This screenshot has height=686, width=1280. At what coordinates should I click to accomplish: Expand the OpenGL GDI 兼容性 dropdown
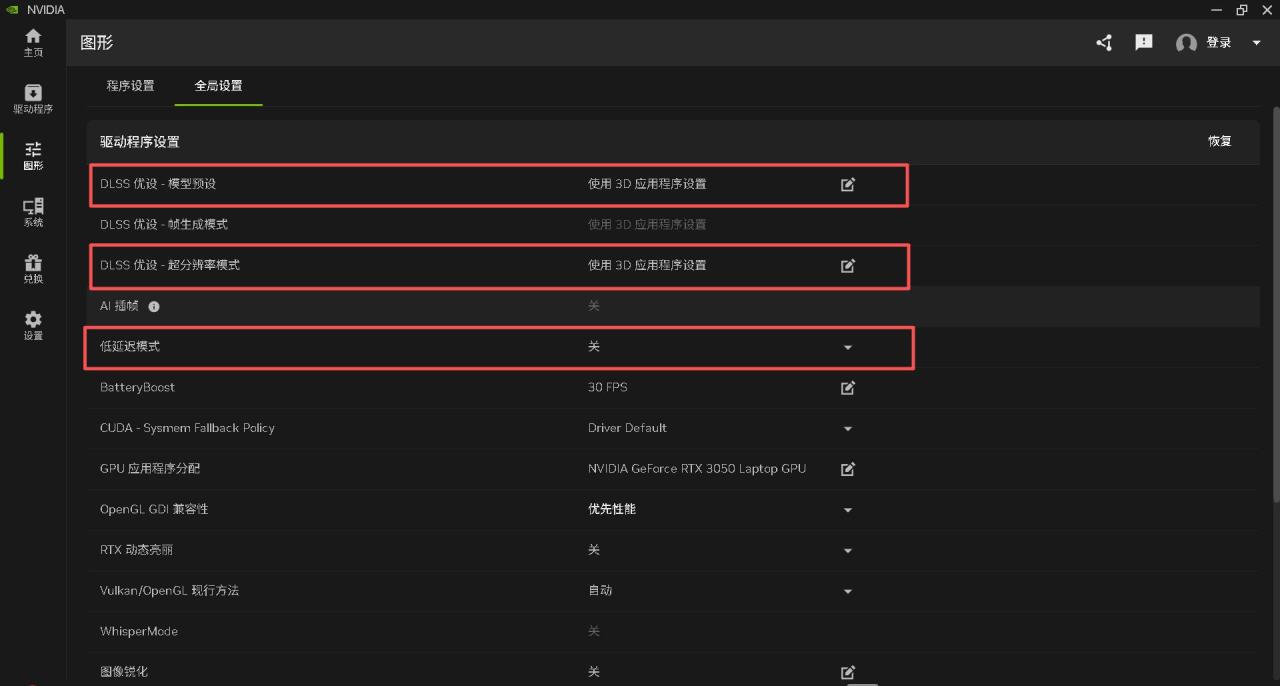[x=848, y=510]
